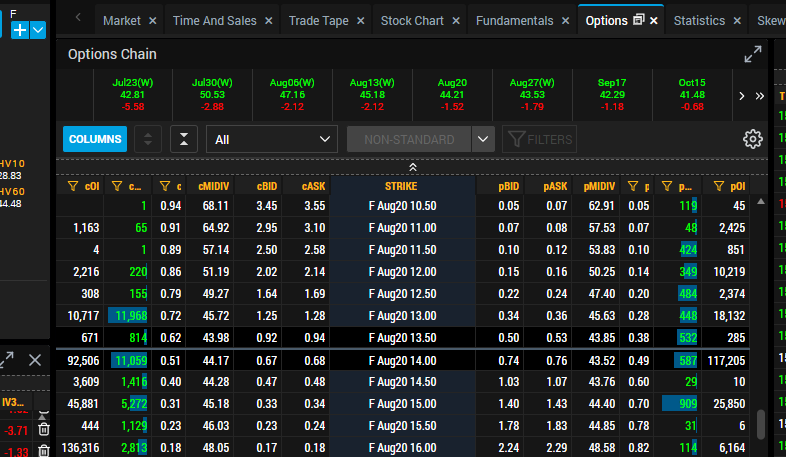Expand Options Chain panel to fullscreen
786x457 pixels.
pyautogui.click(x=752, y=54)
